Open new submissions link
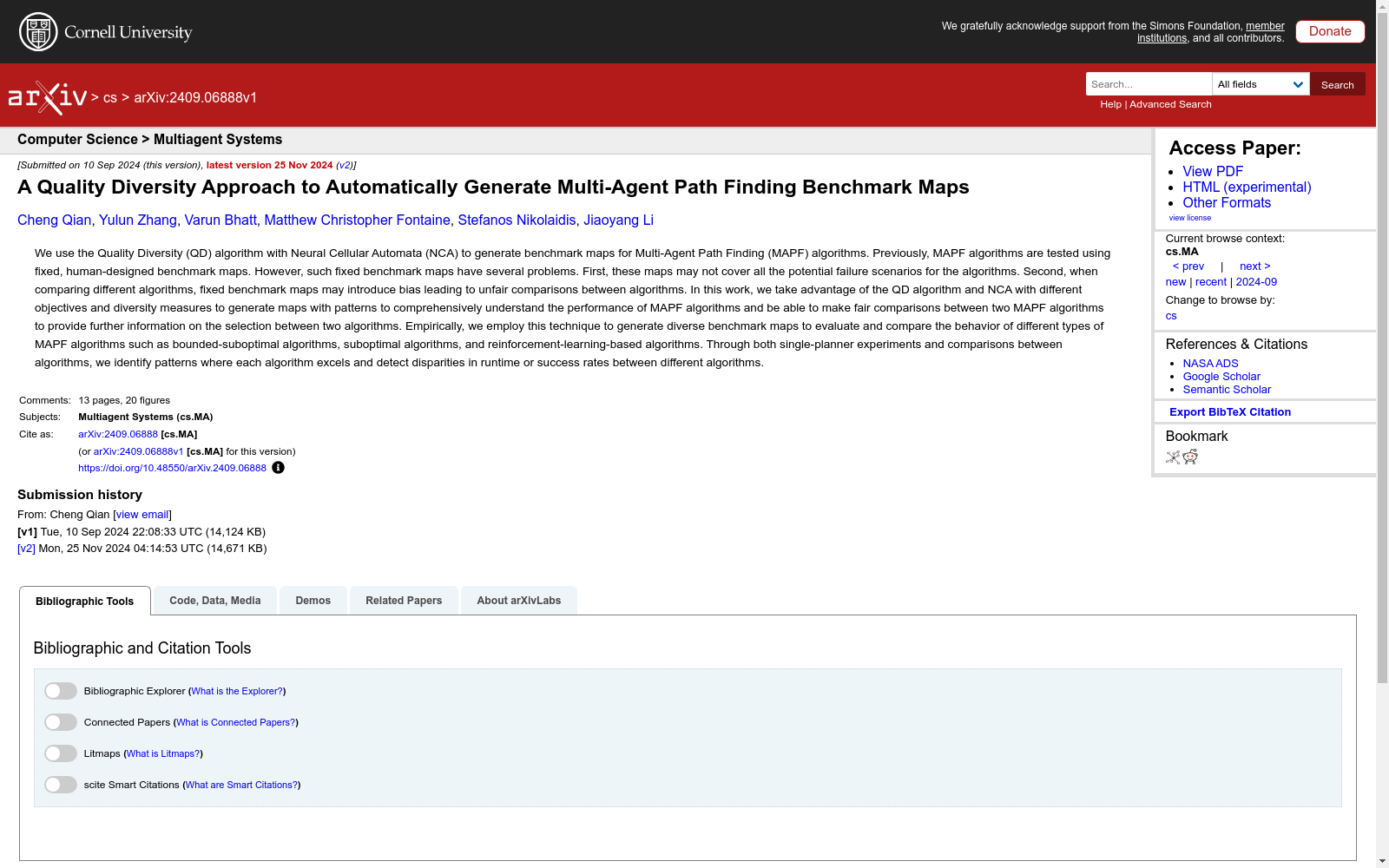The image size is (1389, 868). [1175, 282]
